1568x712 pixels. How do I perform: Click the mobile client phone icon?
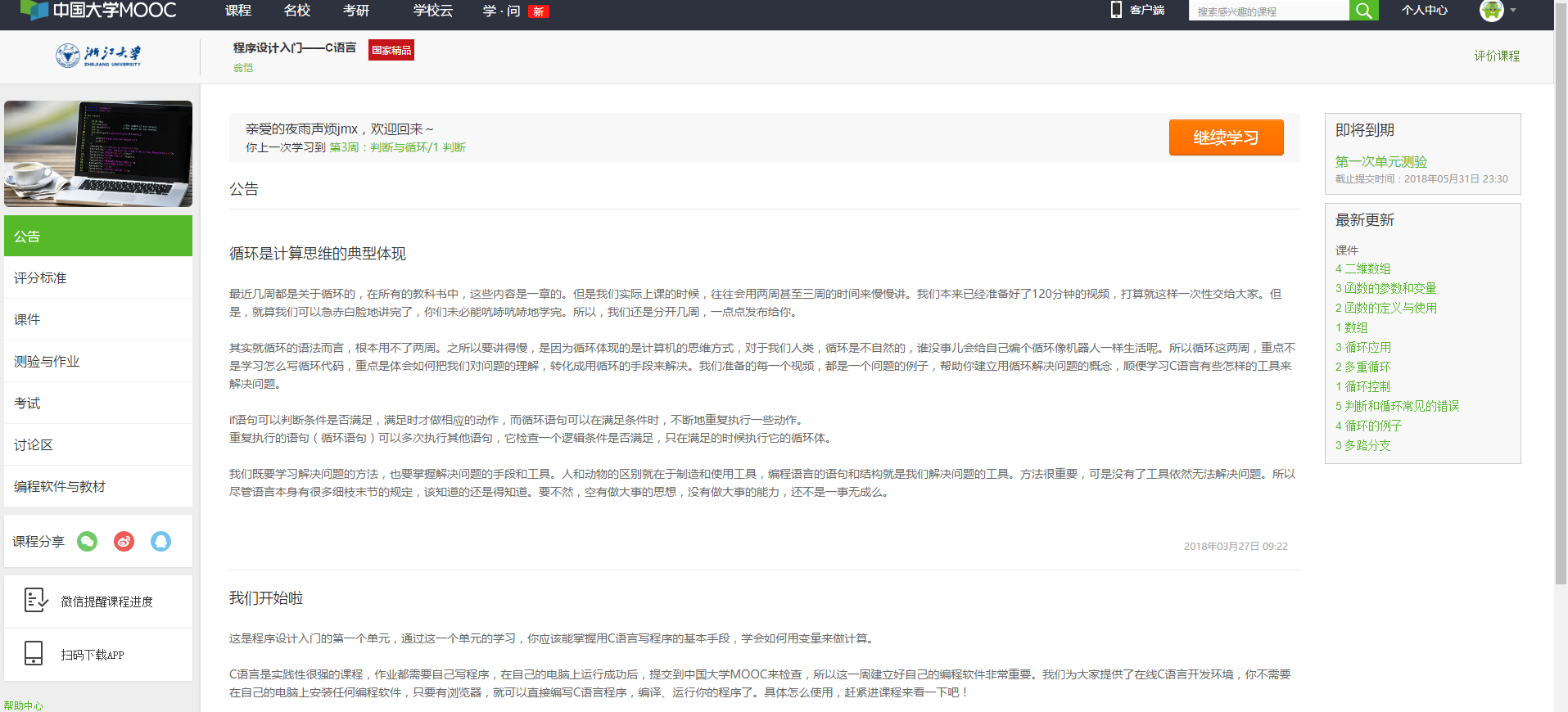(1115, 10)
